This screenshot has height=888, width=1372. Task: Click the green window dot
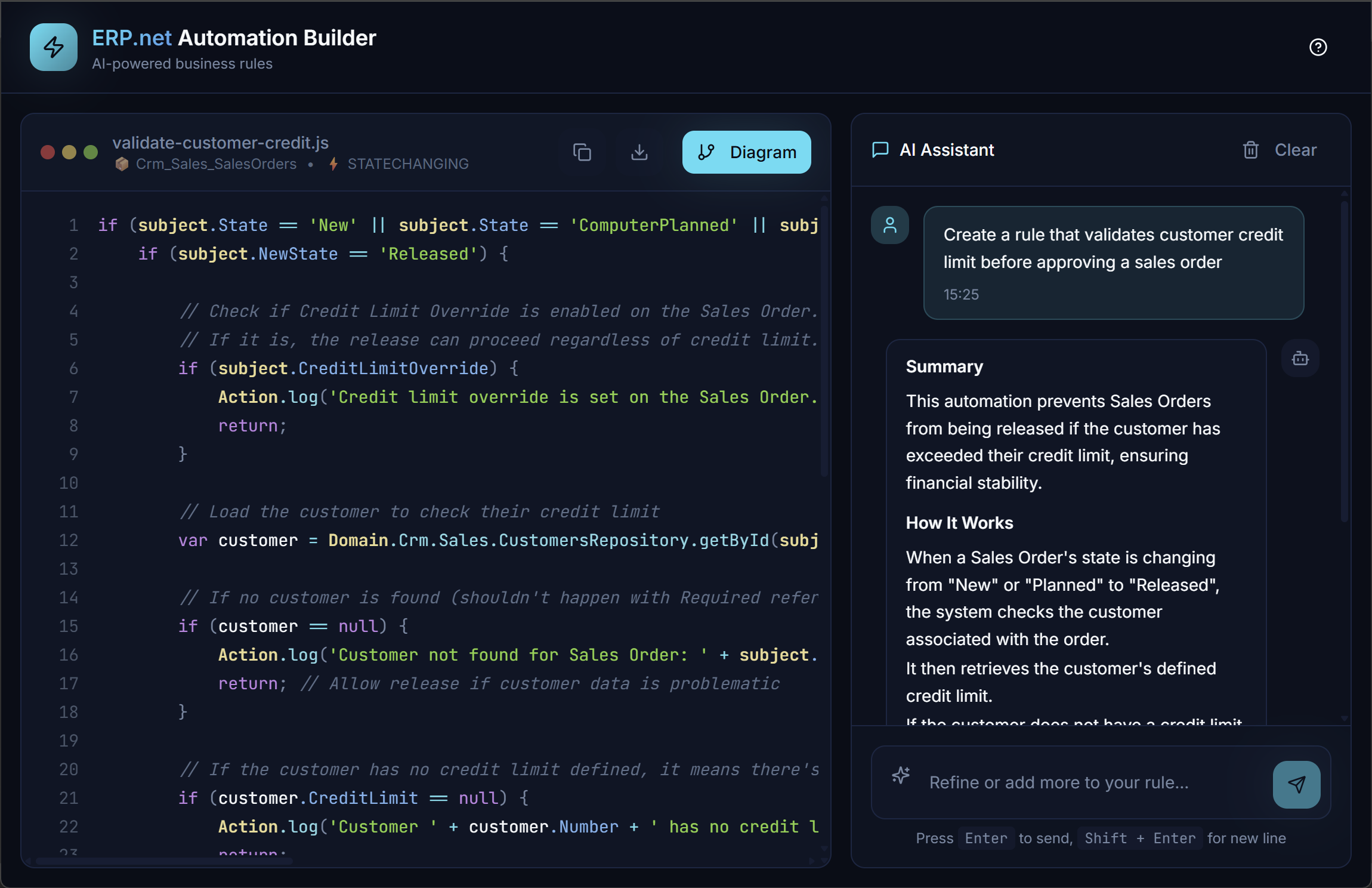pyautogui.click(x=91, y=152)
